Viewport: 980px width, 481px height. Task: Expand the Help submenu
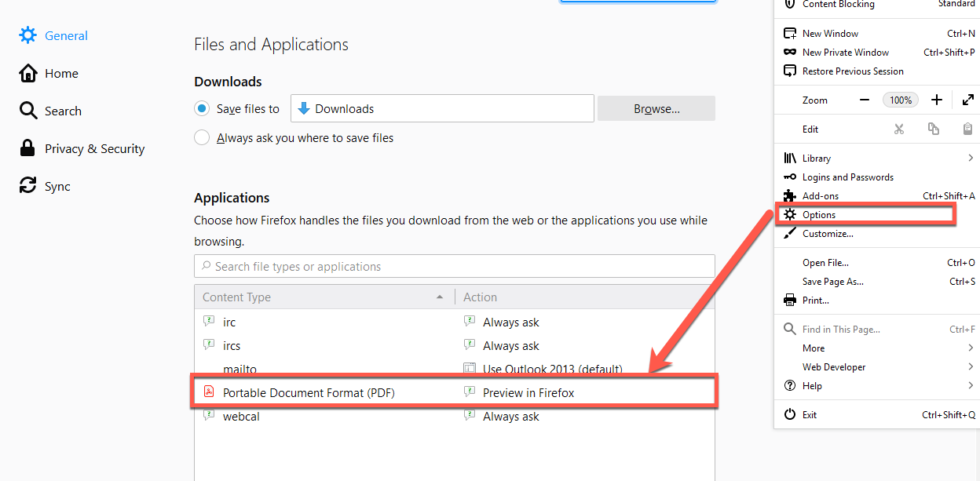877,386
